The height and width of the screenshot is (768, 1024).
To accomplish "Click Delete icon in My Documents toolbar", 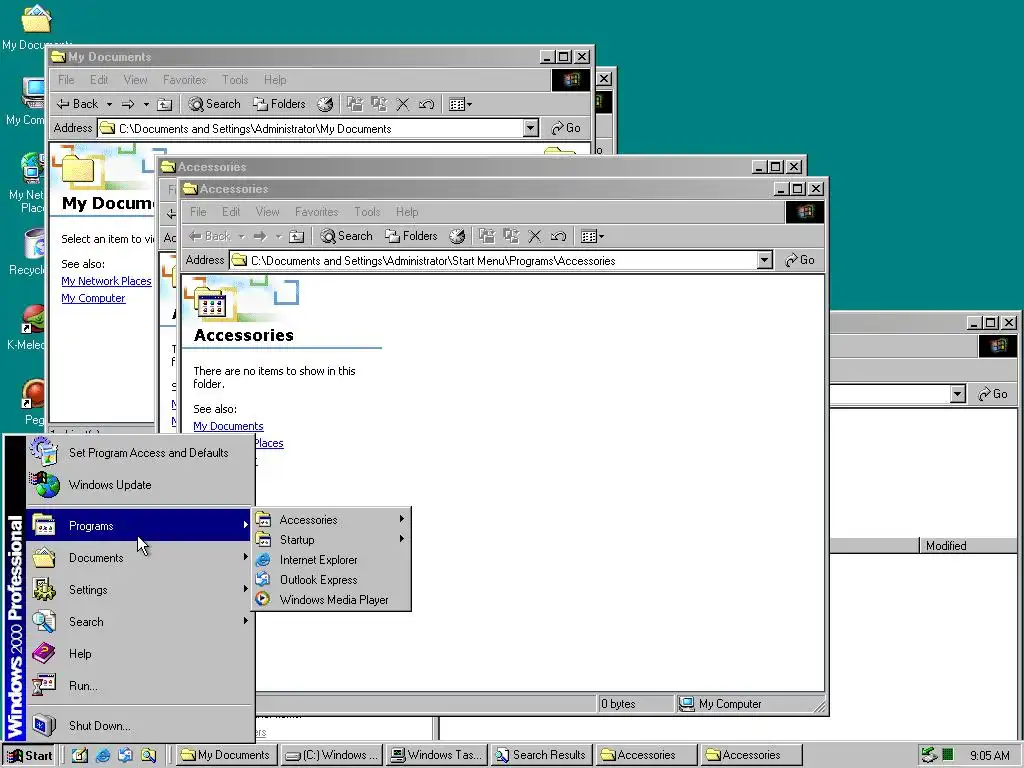I will pyautogui.click(x=403, y=104).
